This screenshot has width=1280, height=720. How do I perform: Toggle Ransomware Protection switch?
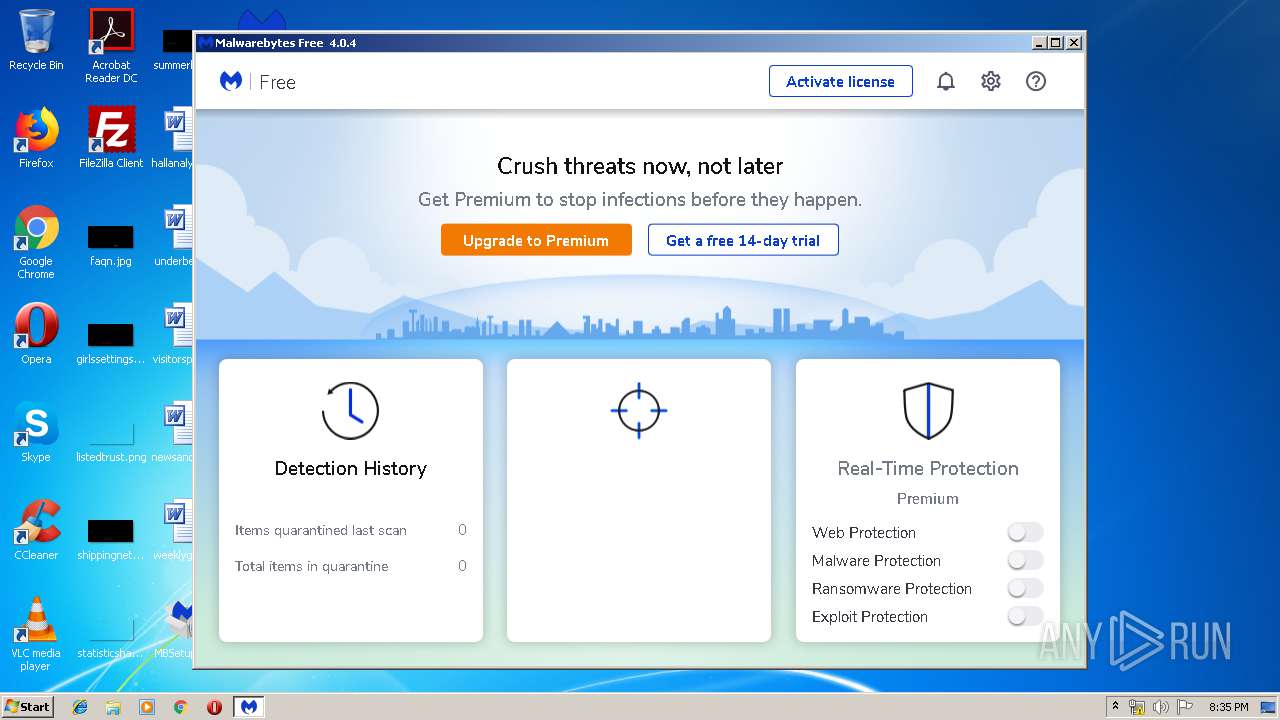[1025, 588]
